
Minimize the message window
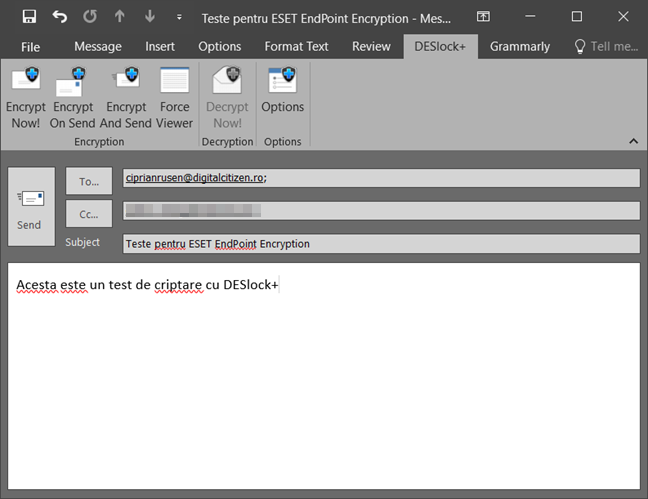click(530, 17)
